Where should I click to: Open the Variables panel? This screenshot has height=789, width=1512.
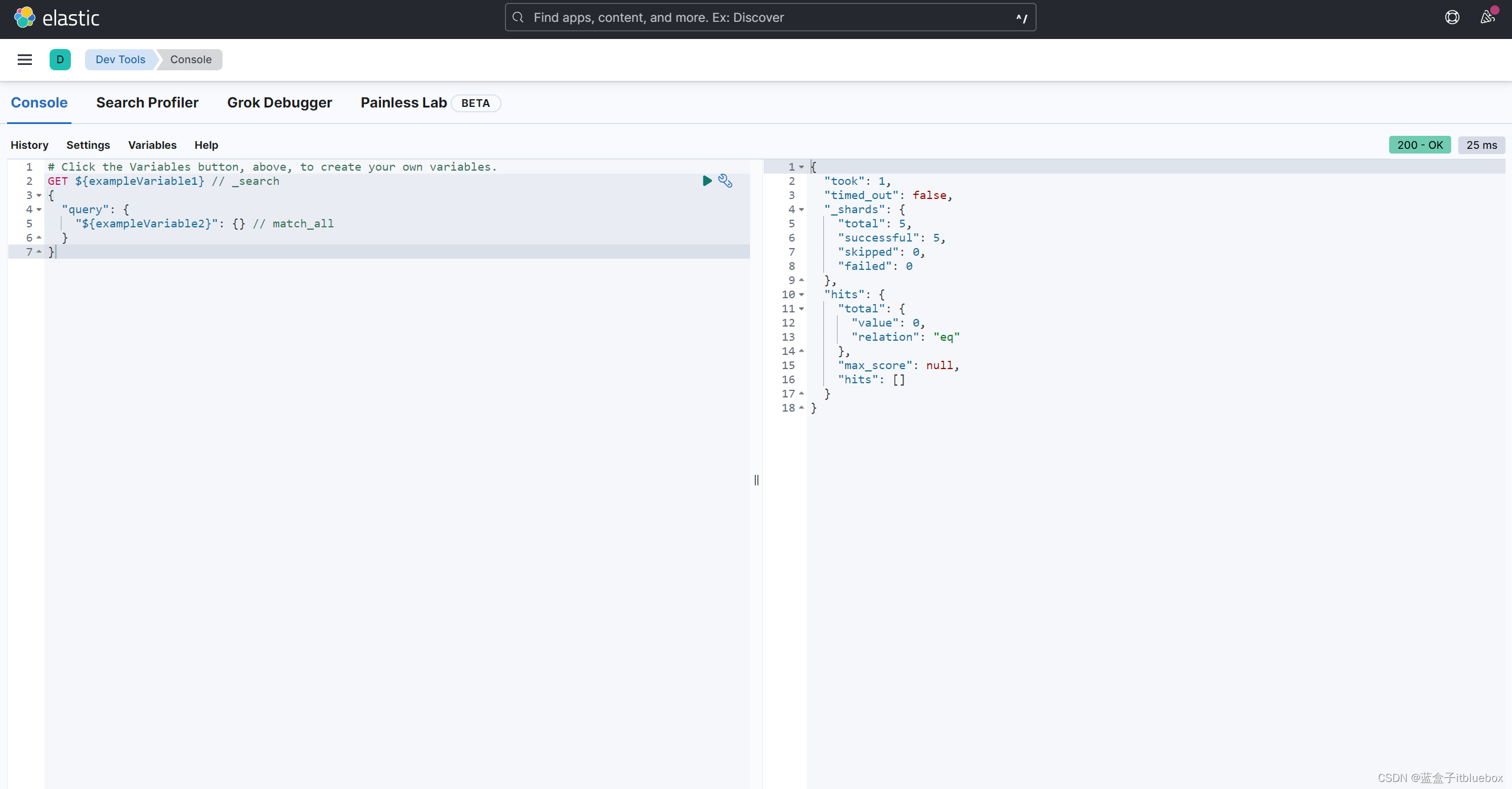point(152,145)
